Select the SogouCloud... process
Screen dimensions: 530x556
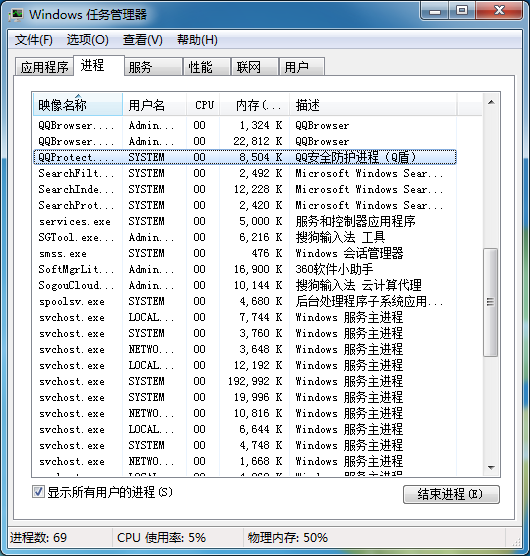(x=245, y=285)
